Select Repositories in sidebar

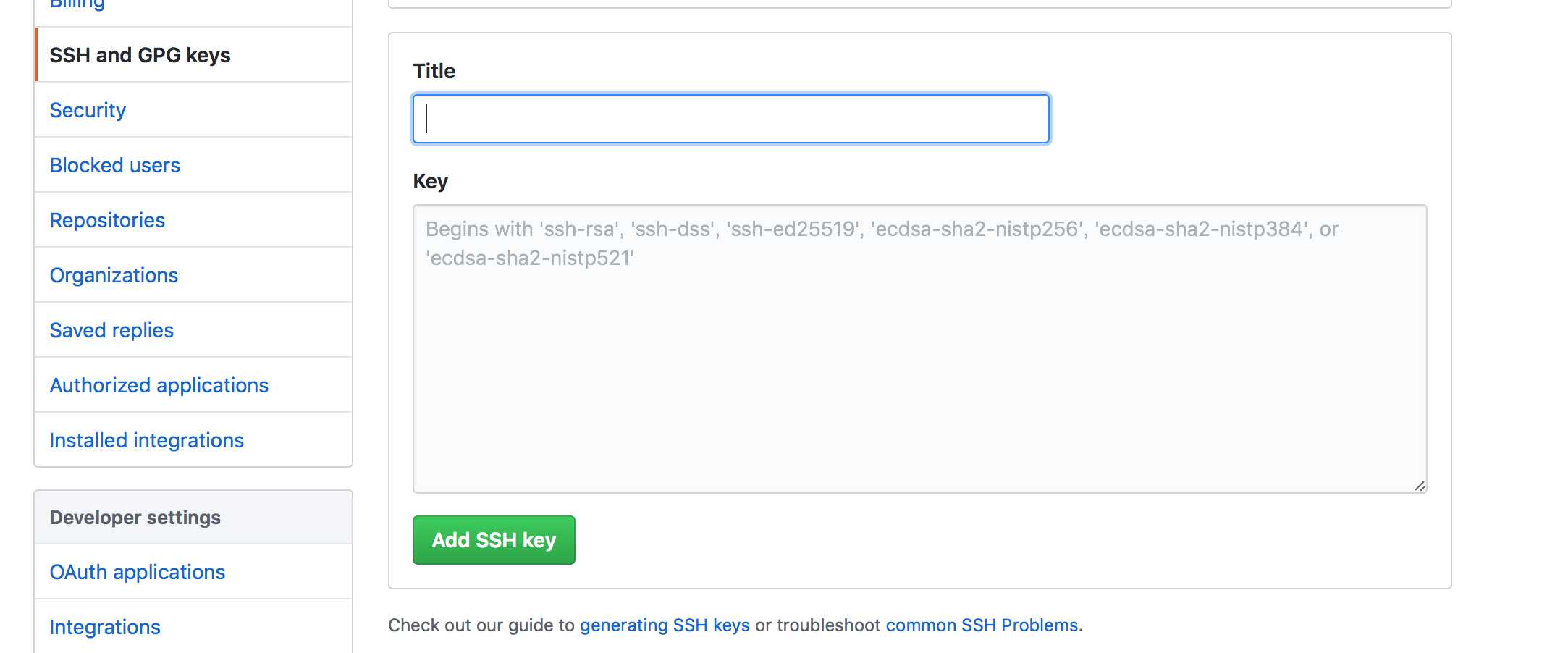click(x=107, y=220)
